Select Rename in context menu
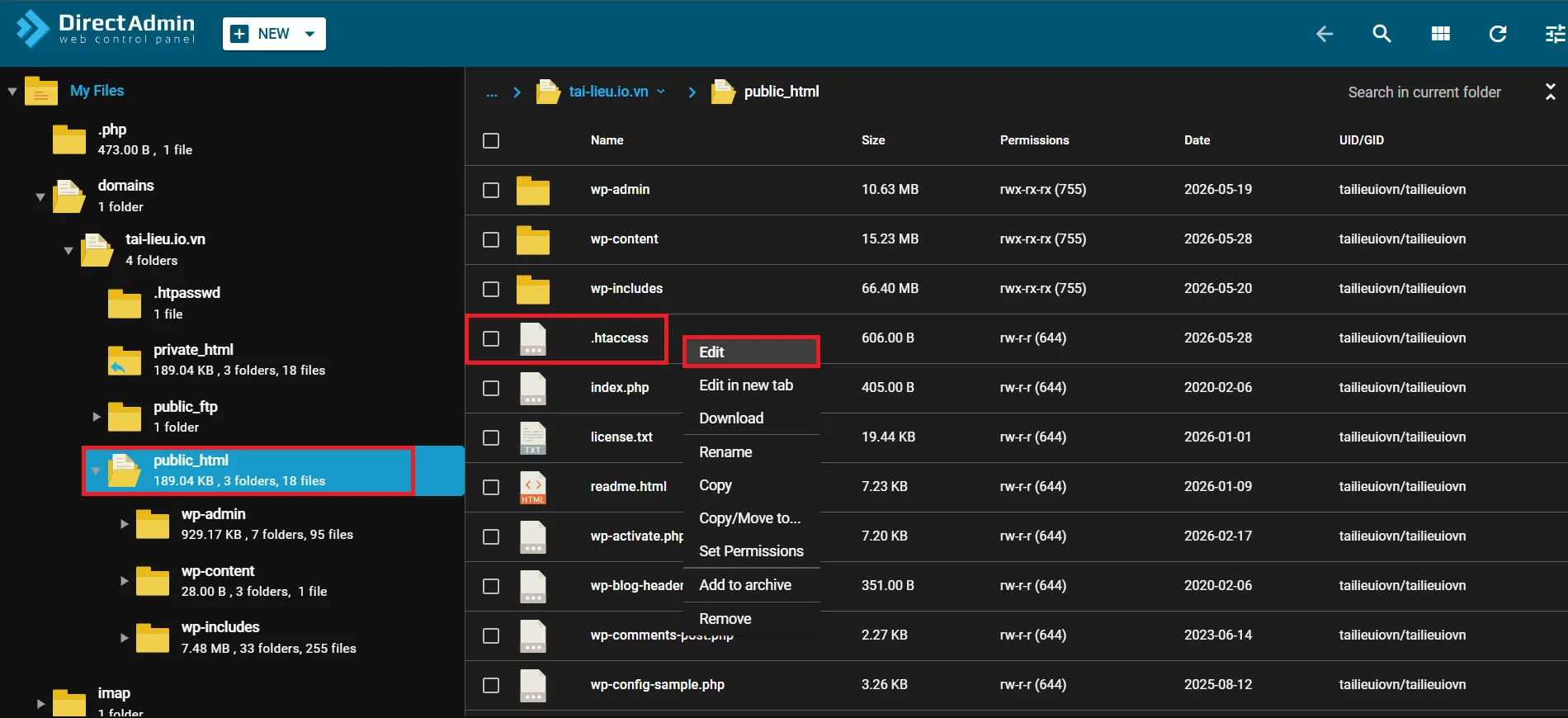The height and width of the screenshot is (718, 1568). point(751,452)
